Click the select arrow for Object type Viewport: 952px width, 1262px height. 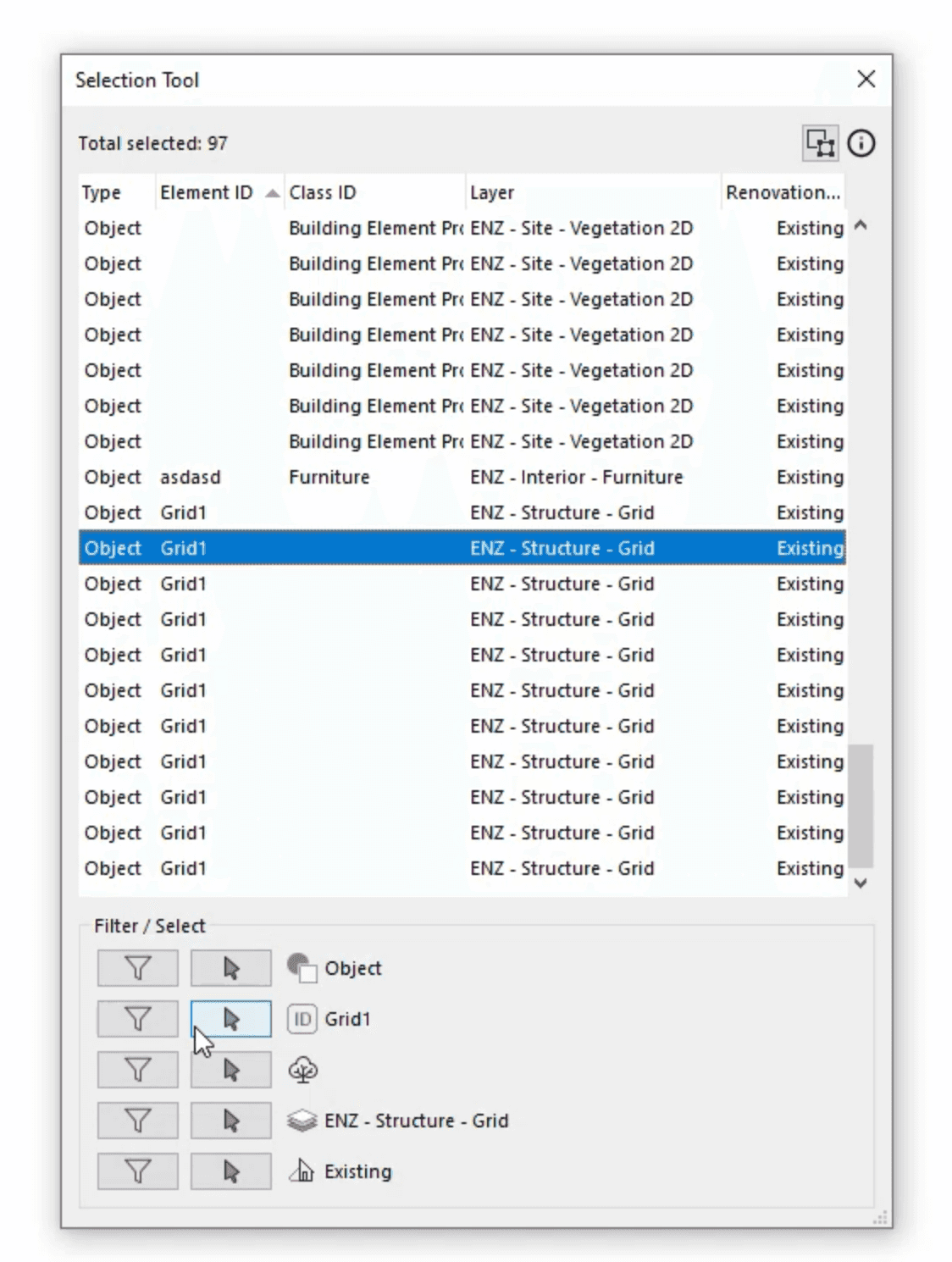(x=230, y=967)
